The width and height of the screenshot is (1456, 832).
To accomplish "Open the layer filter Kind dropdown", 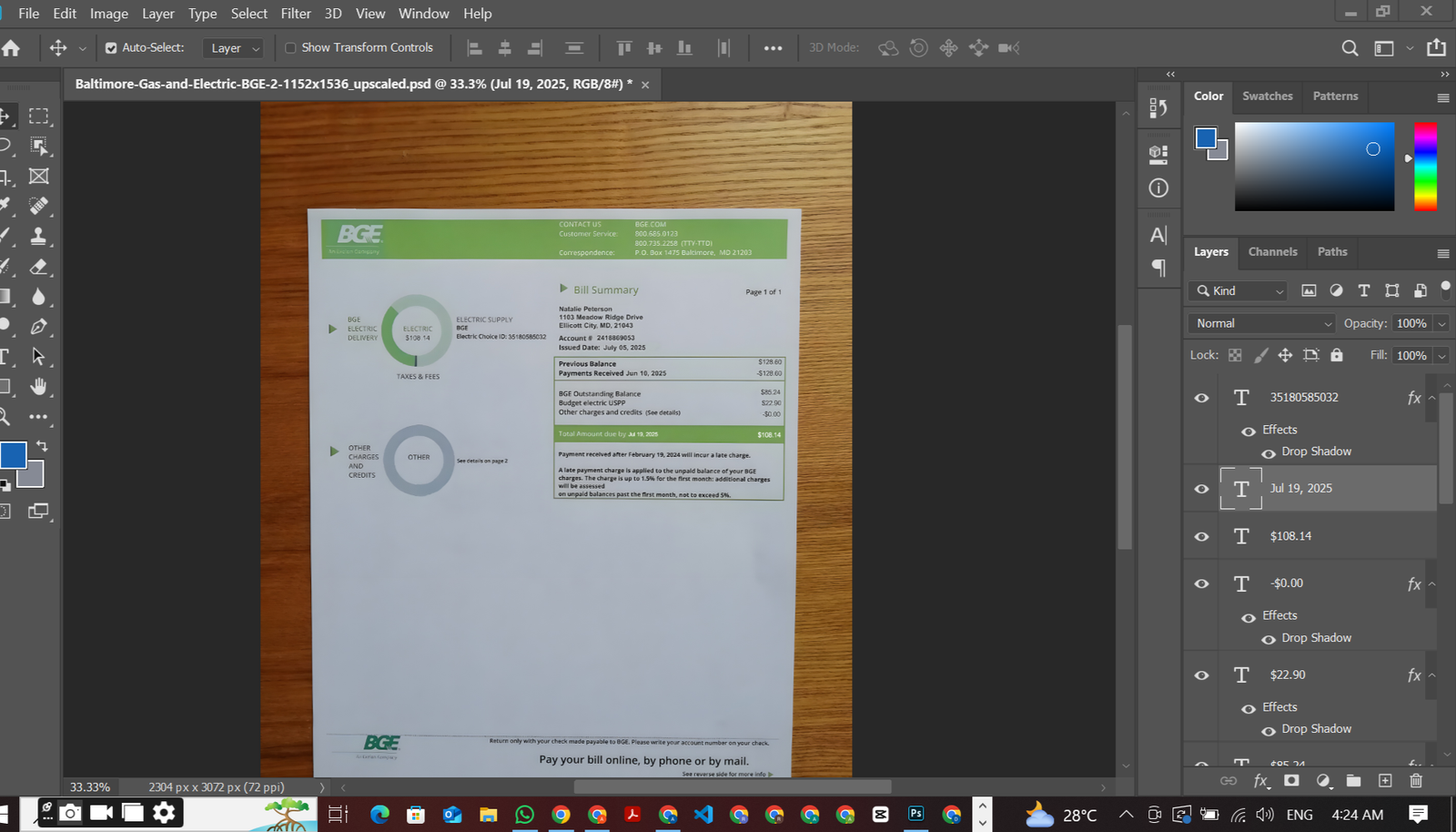I will pos(1238,290).
